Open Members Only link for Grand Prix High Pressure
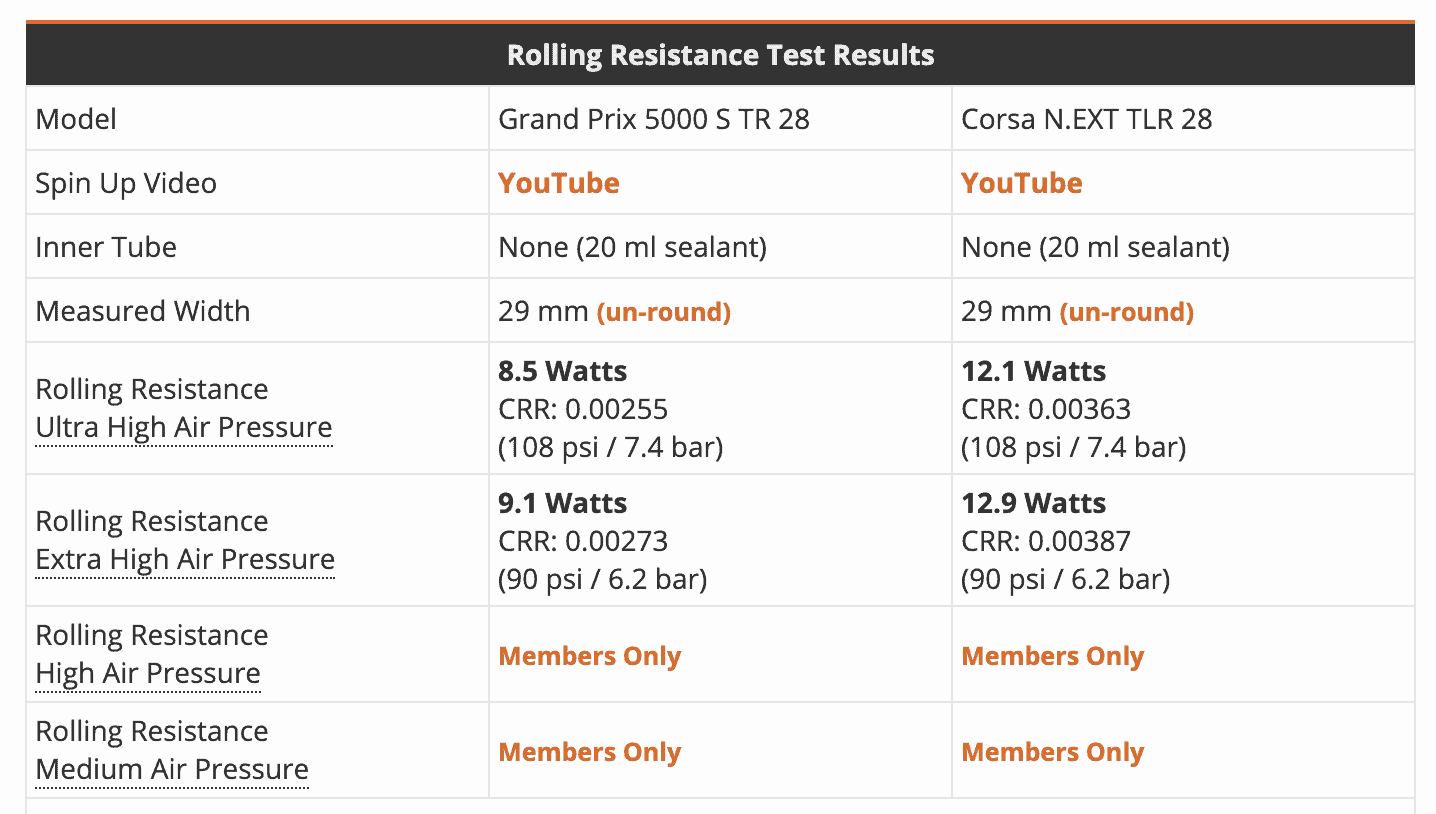Image resolution: width=1436 pixels, height=814 pixels. 590,656
